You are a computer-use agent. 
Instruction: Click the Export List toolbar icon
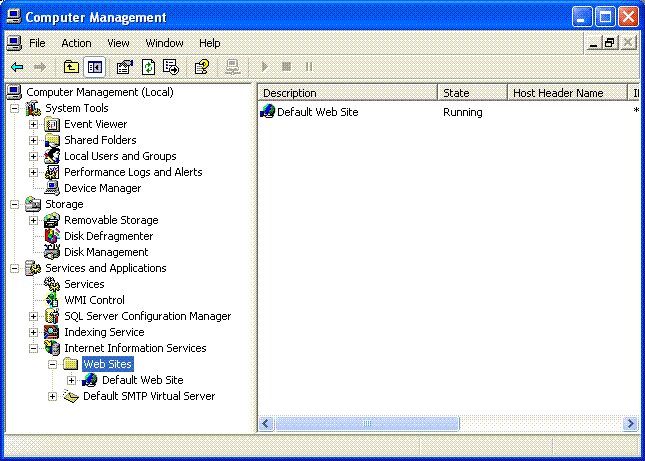(171, 67)
